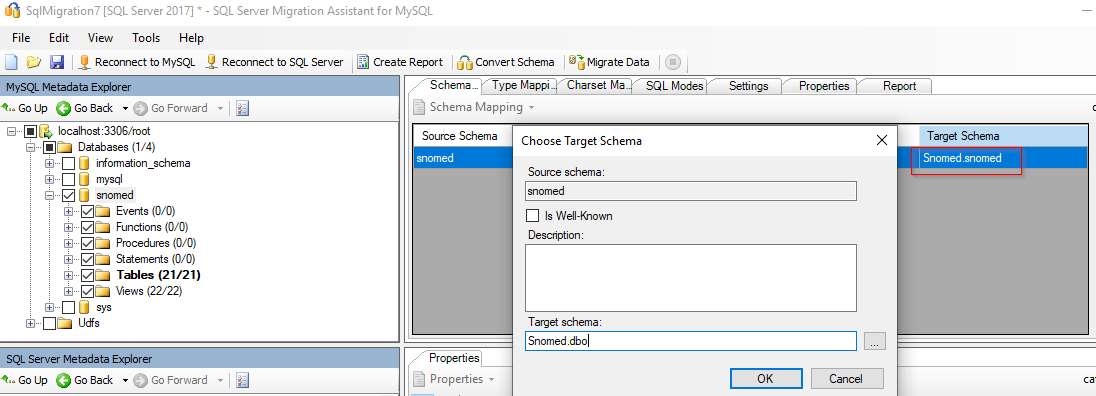
Task: Click Go Up in SQL Server Metadata Explorer
Action: (x=25, y=381)
